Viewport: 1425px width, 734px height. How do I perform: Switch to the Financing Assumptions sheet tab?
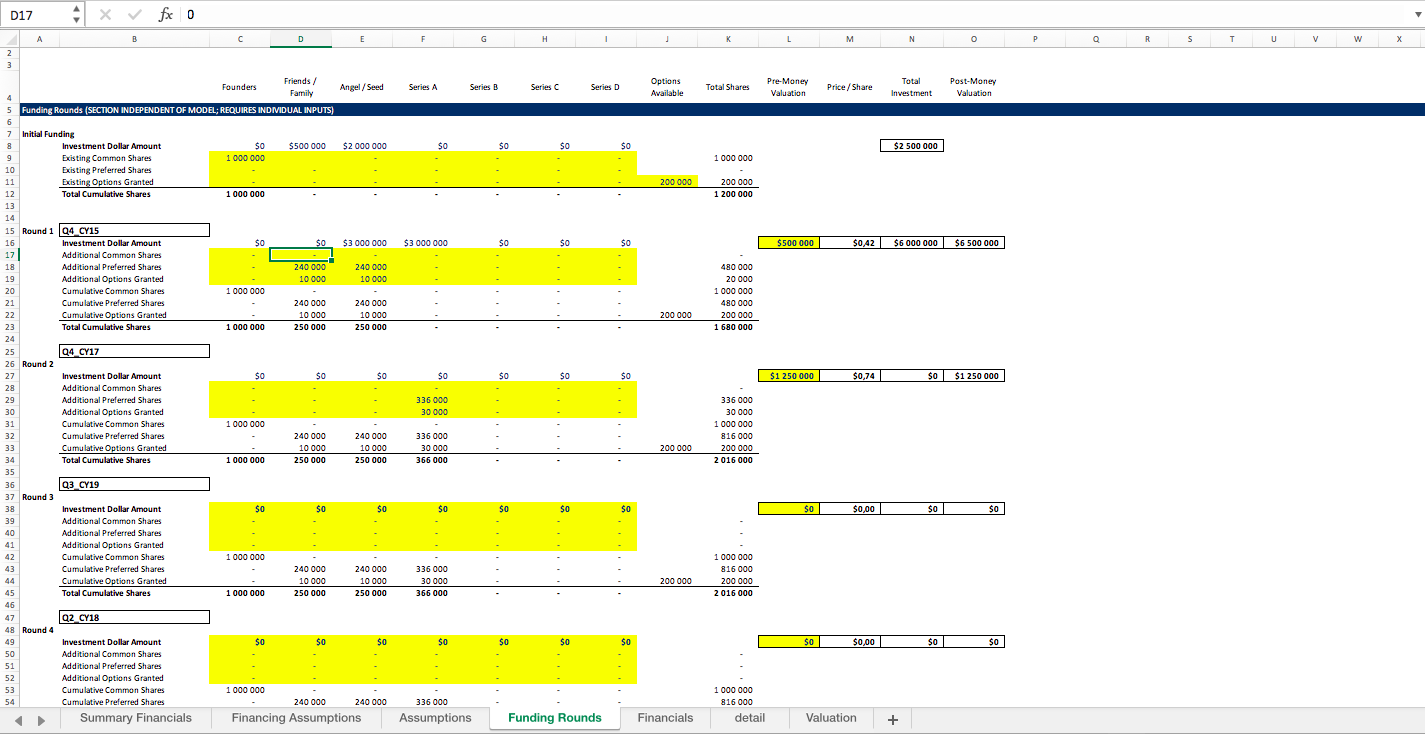(296, 718)
